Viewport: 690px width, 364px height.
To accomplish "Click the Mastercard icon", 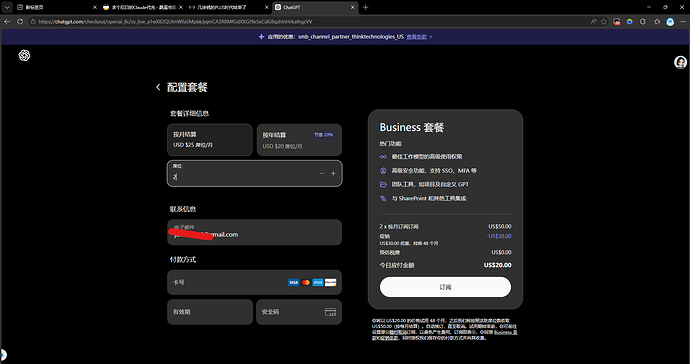I will coord(306,282).
